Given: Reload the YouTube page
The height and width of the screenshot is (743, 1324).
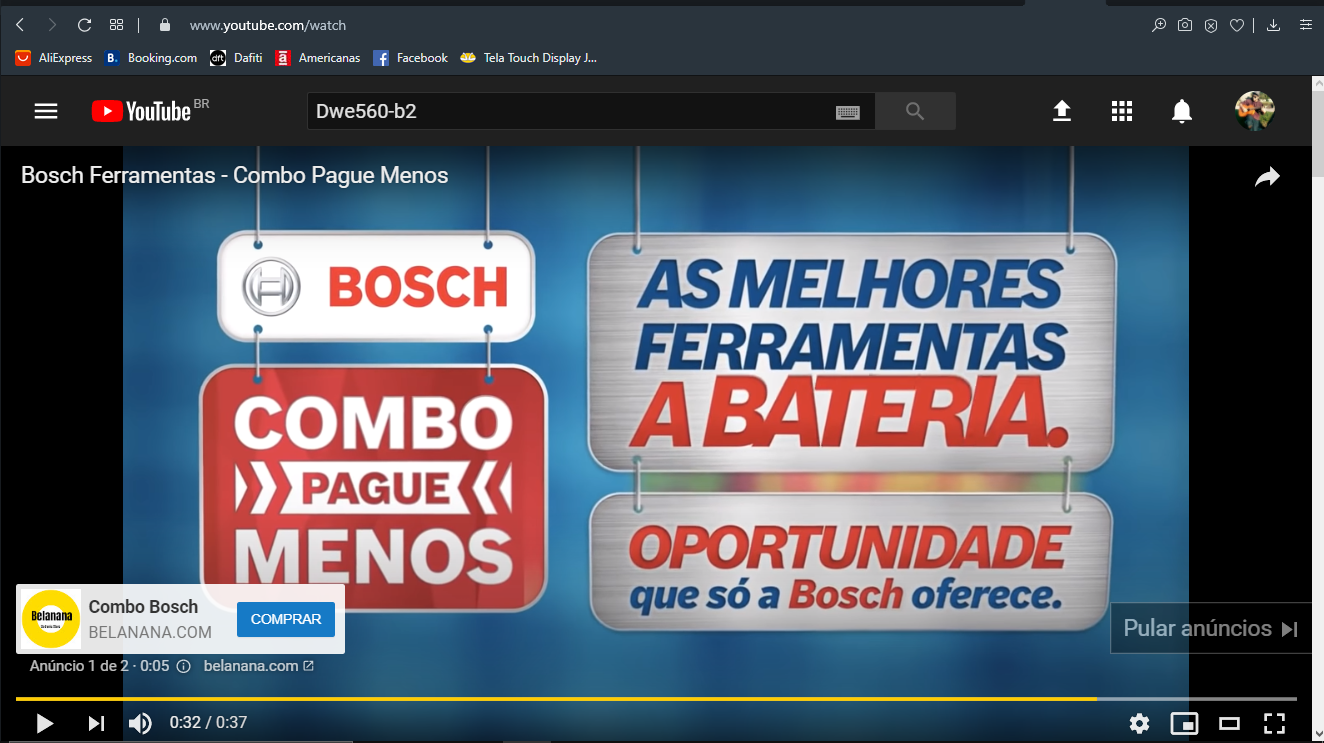Looking at the screenshot, I should 84,25.
